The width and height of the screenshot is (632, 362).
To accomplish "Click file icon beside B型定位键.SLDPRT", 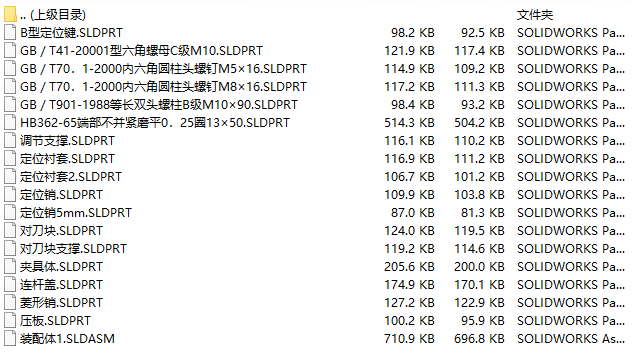I will tap(10, 33).
